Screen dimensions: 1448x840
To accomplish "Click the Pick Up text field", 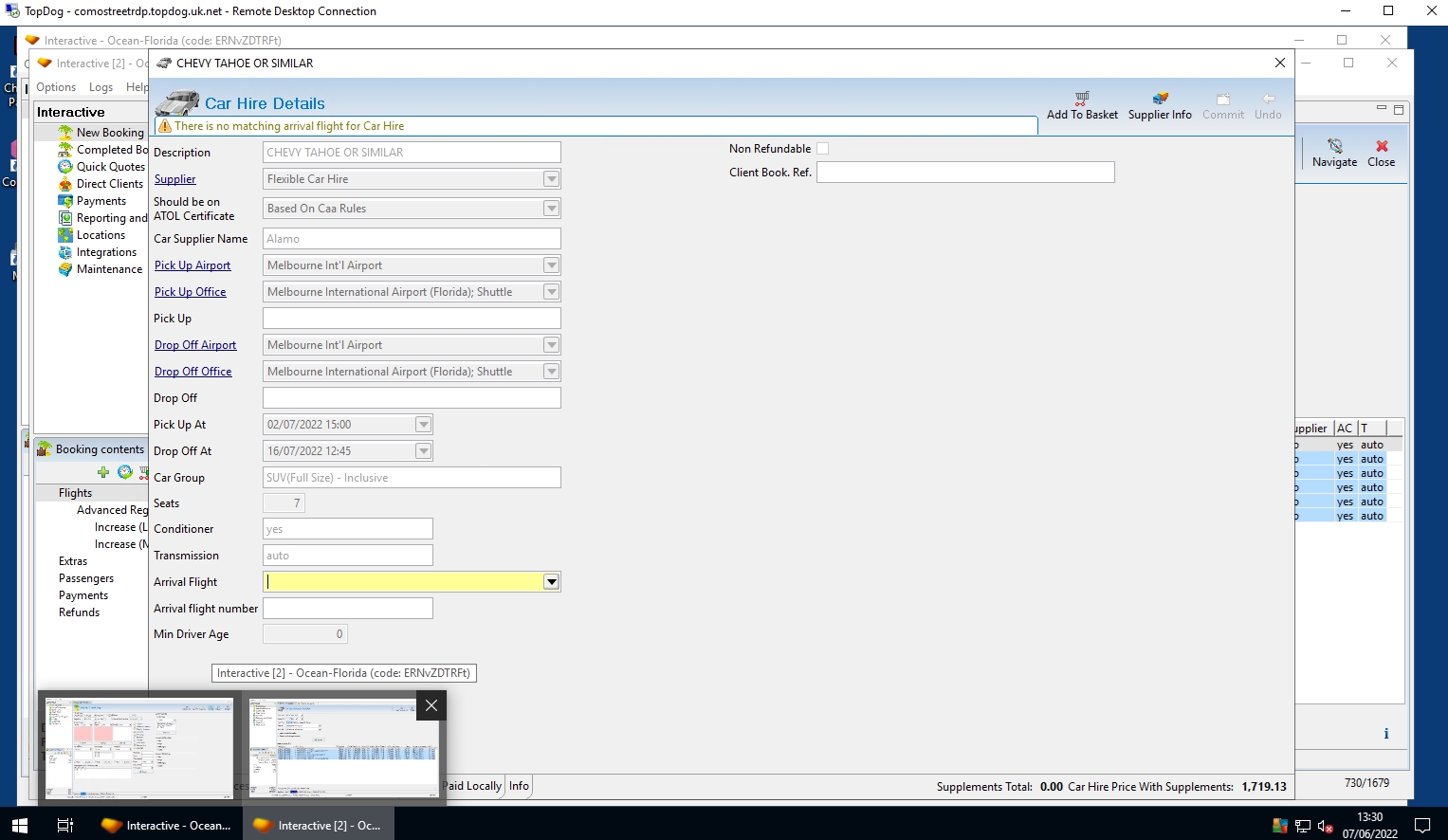I will tap(412, 319).
